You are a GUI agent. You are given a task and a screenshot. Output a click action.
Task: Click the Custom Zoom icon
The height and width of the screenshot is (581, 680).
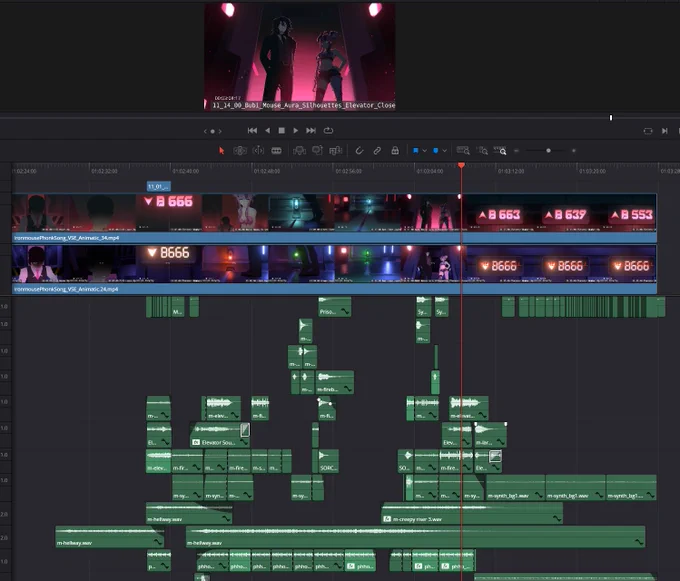(500, 150)
